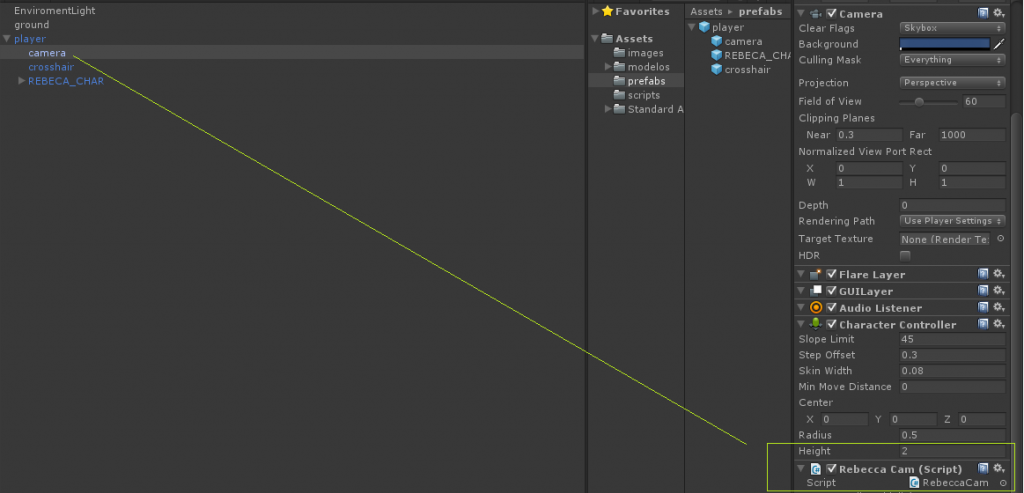Toggle the HDR checkbox
1024x493 pixels.
[905, 256]
